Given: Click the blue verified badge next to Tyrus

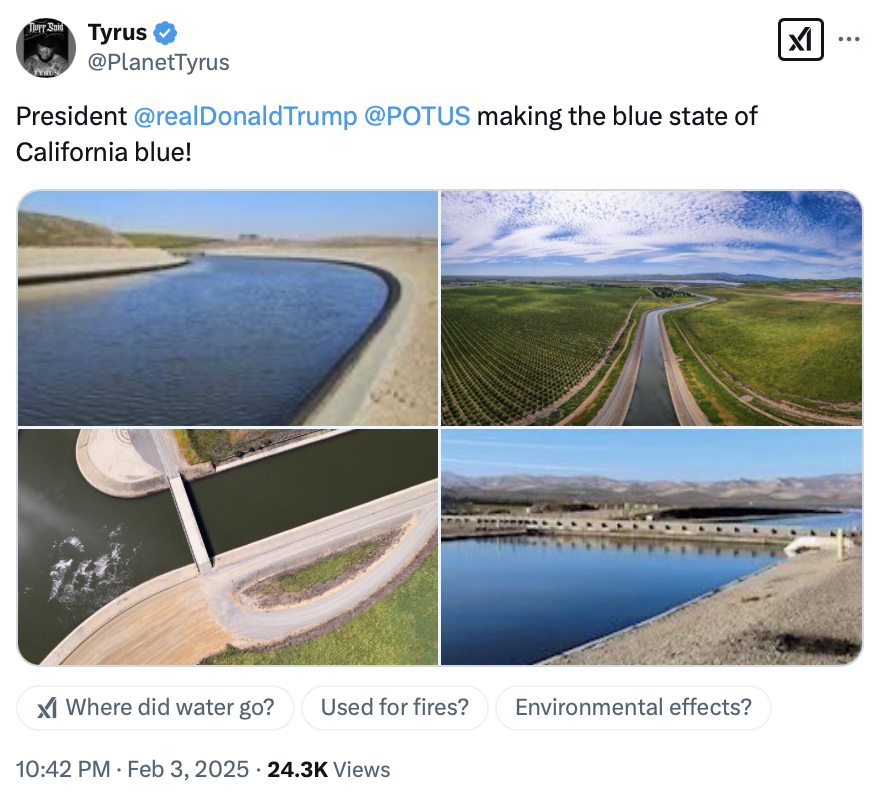Looking at the screenshot, I should 164,33.
